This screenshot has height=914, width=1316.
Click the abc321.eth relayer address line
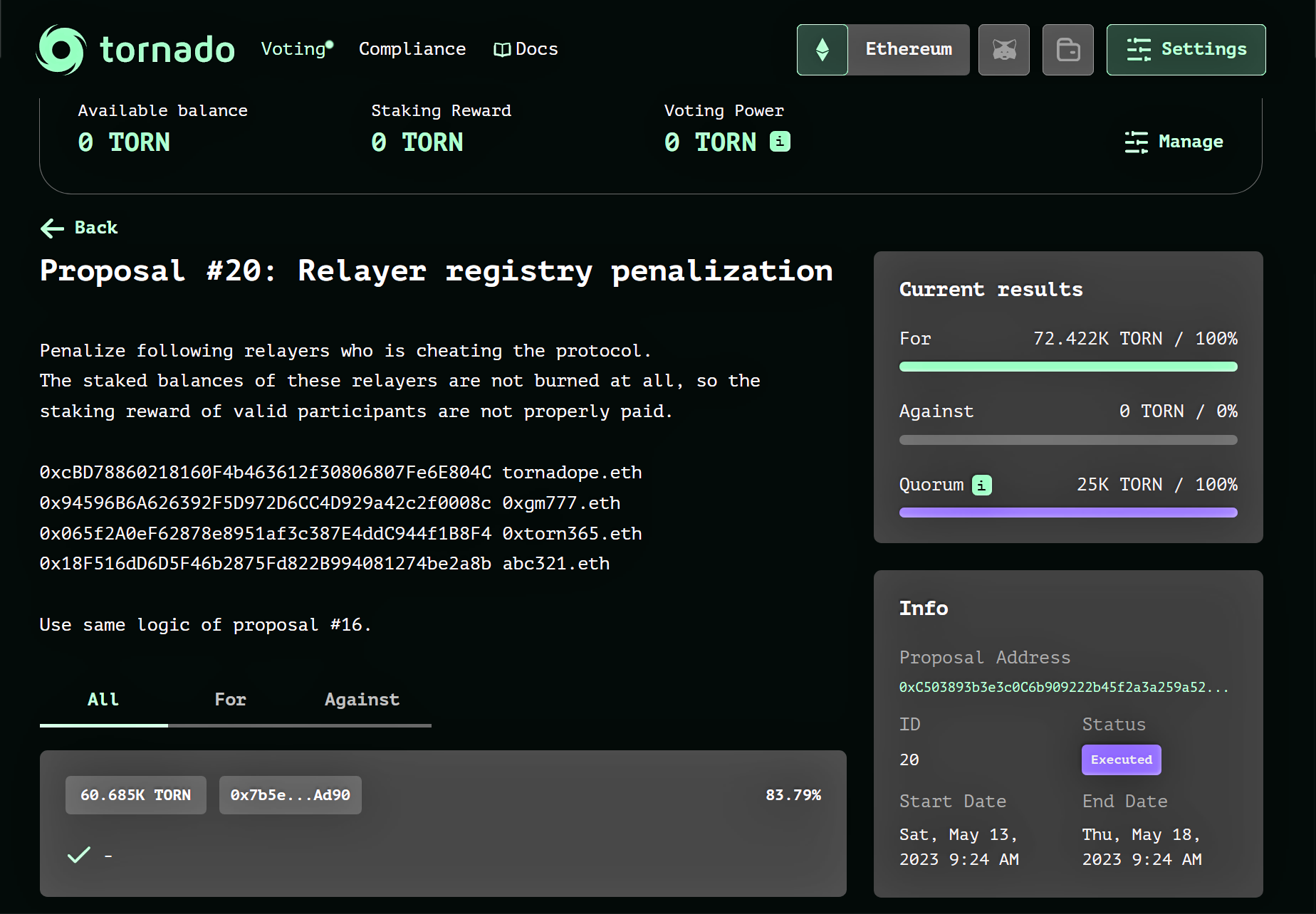coord(325,564)
